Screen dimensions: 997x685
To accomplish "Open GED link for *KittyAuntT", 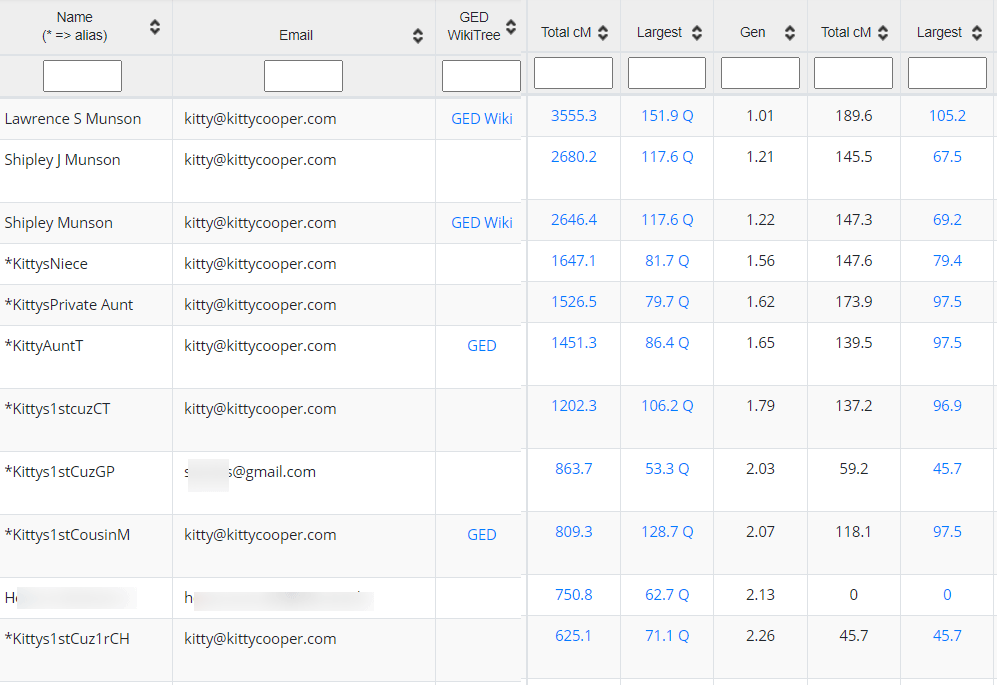I will [482, 345].
